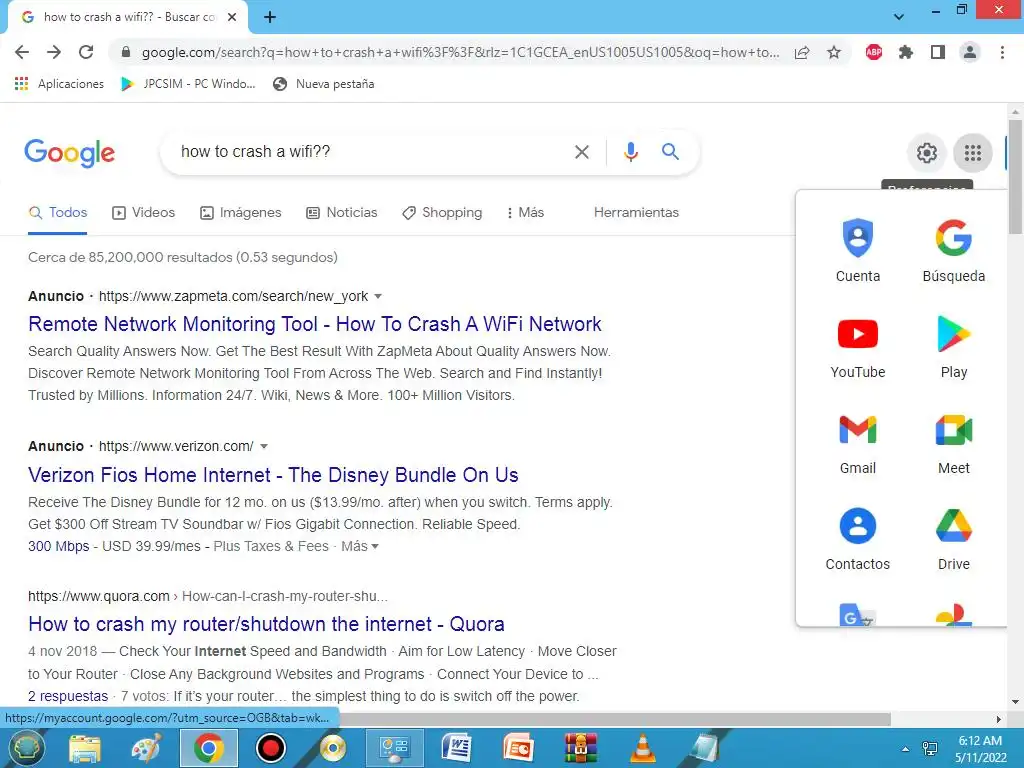Open the JPCSIM - PC Windo... bookmark
The image size is (1024, 768).
point(188,84)
